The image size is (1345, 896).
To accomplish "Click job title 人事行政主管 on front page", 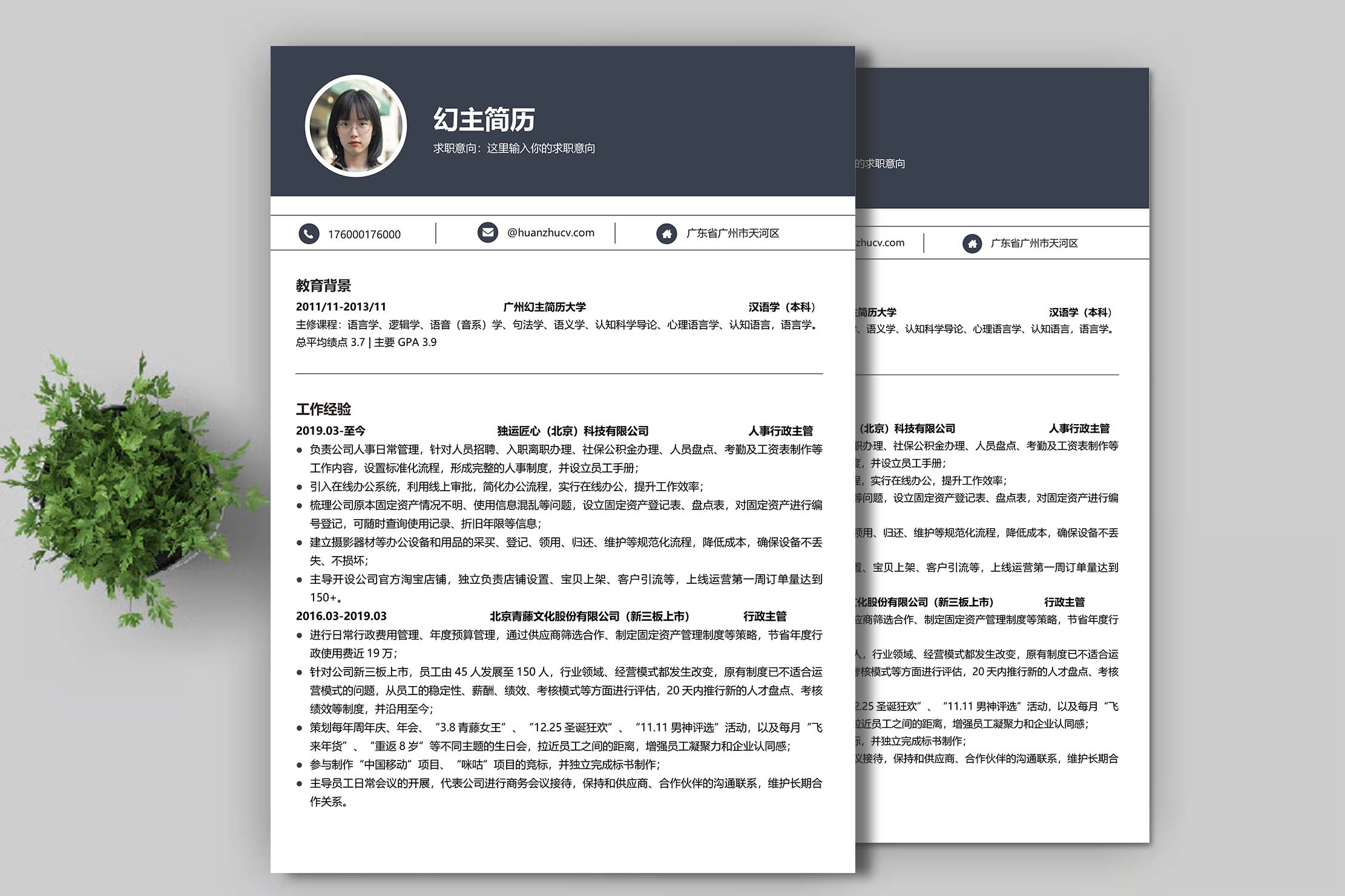I will point(780,431).
